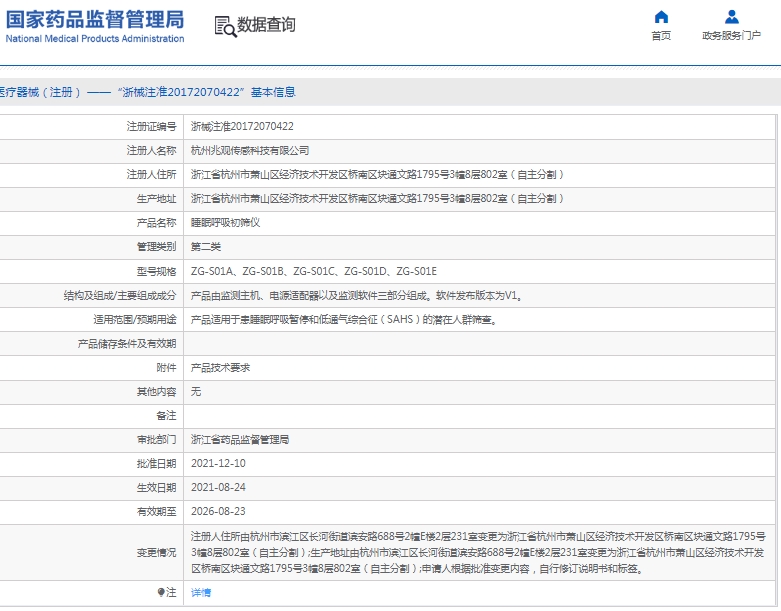Go to the 首页 home icon
This screenshot has width=781, height=611.
[x=661, y=17]
